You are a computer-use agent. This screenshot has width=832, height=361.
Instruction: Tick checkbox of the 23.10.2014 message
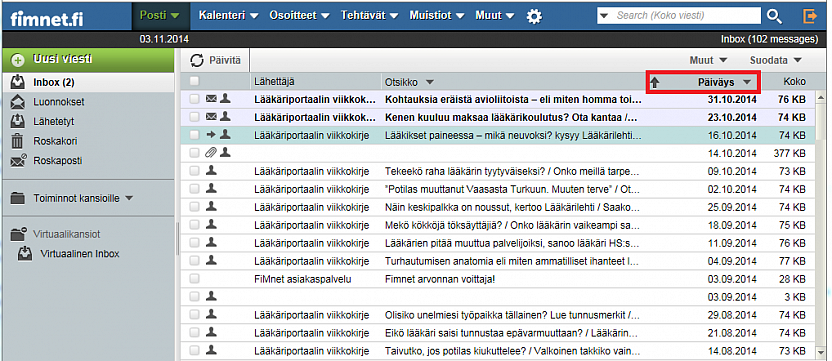[x=195, y=117]
